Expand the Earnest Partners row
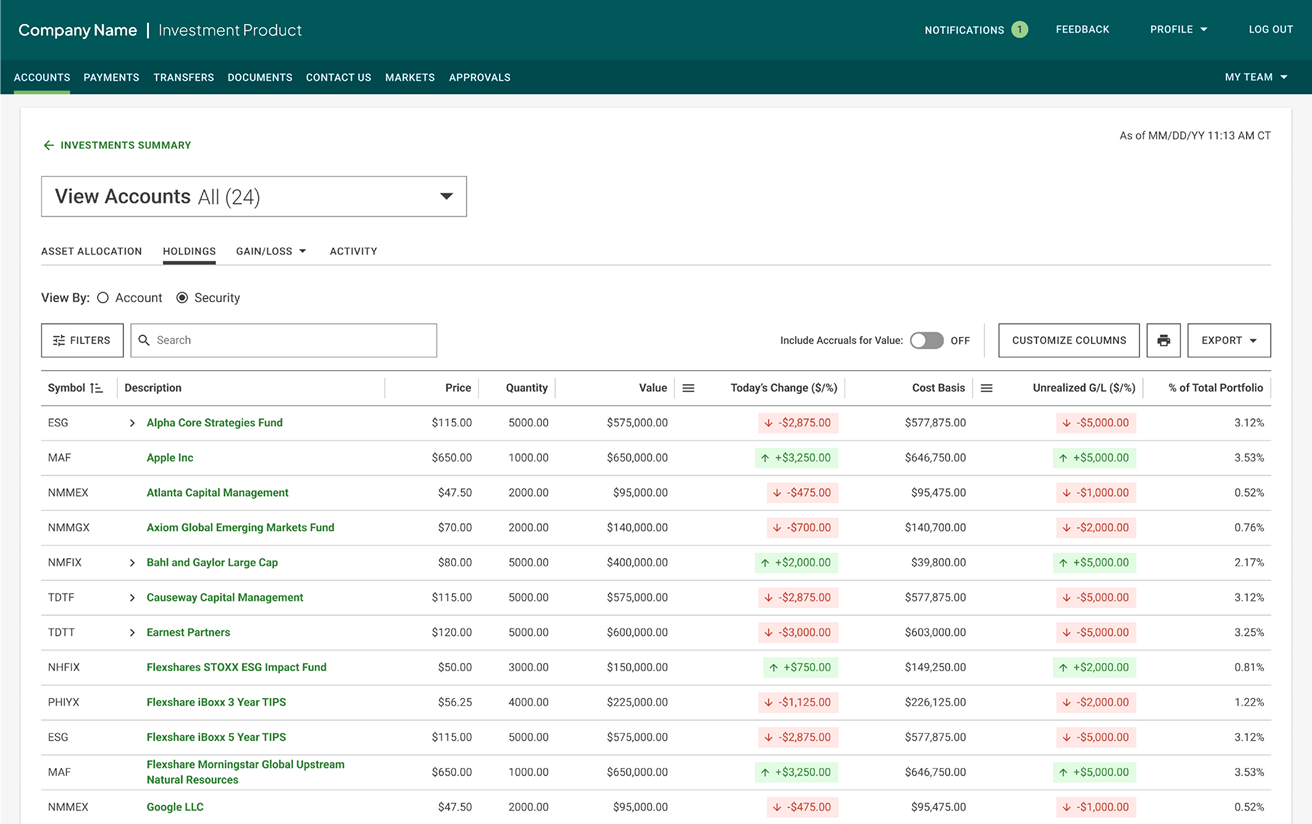The image size is (1312, 824). (132, 633)
